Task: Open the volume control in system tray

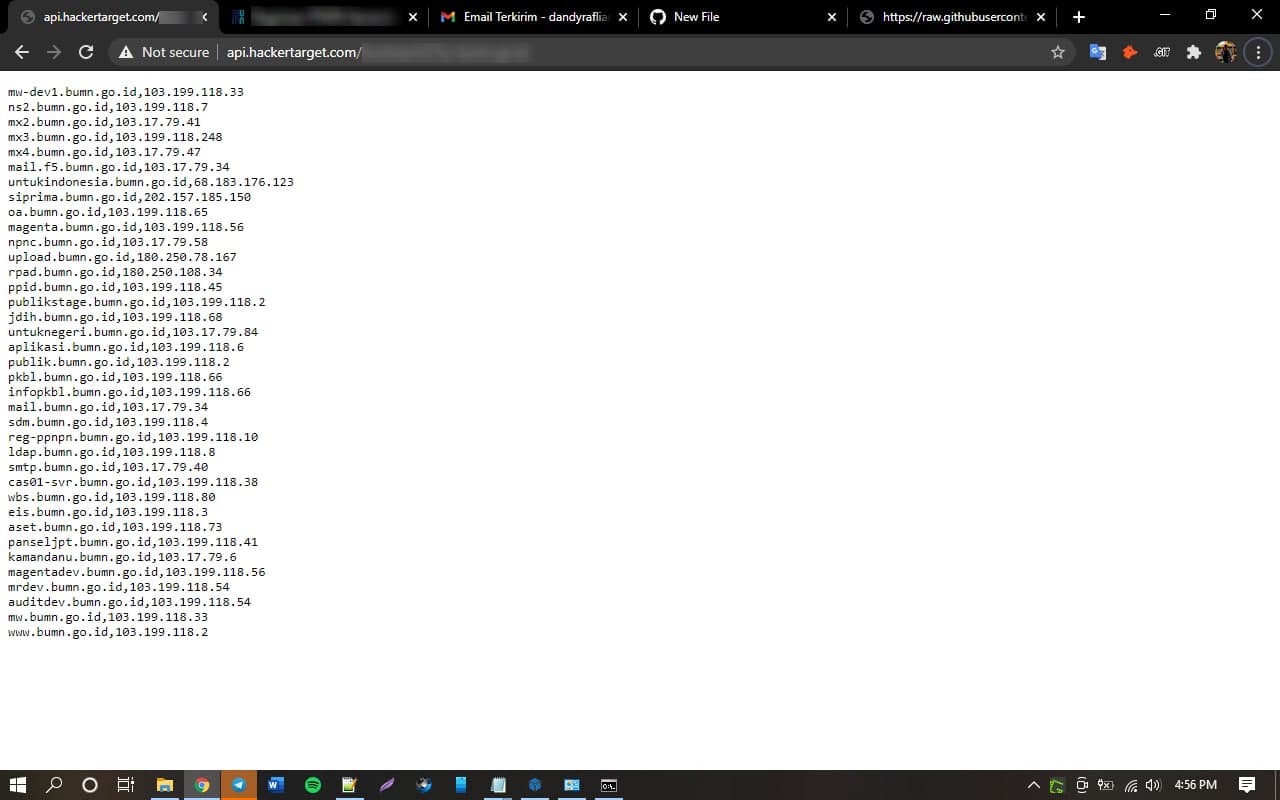Action: tap(1153, 785)
